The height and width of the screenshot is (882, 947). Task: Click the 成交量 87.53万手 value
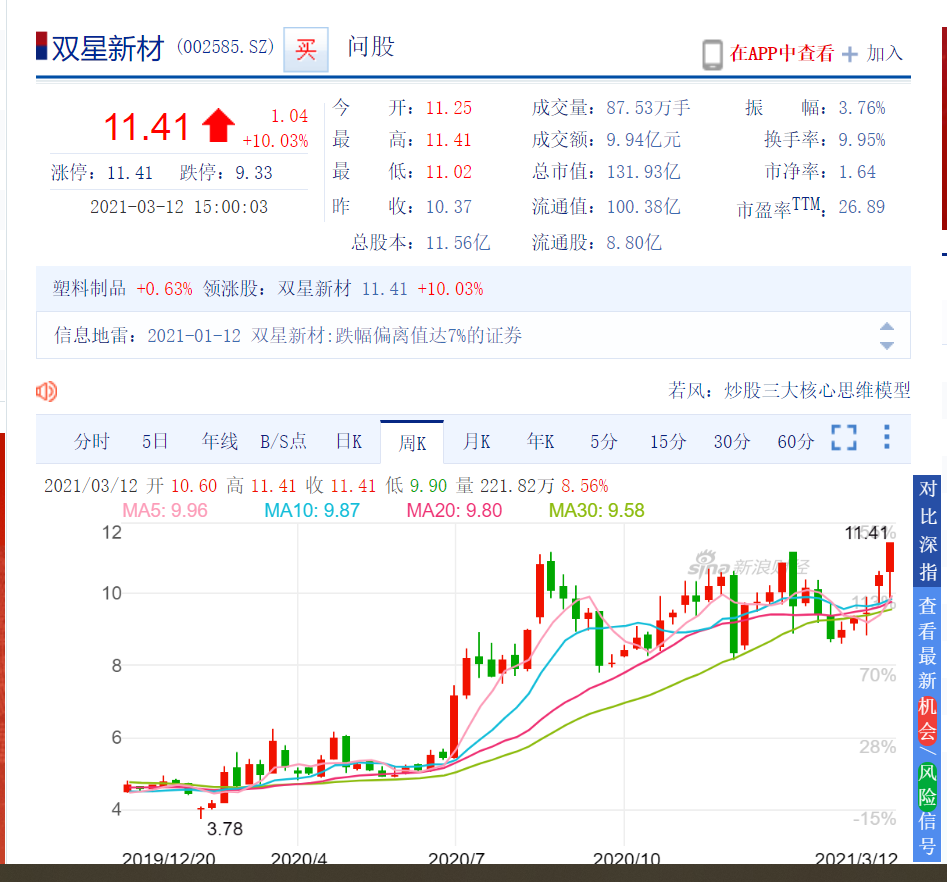(x=648, y=108)
